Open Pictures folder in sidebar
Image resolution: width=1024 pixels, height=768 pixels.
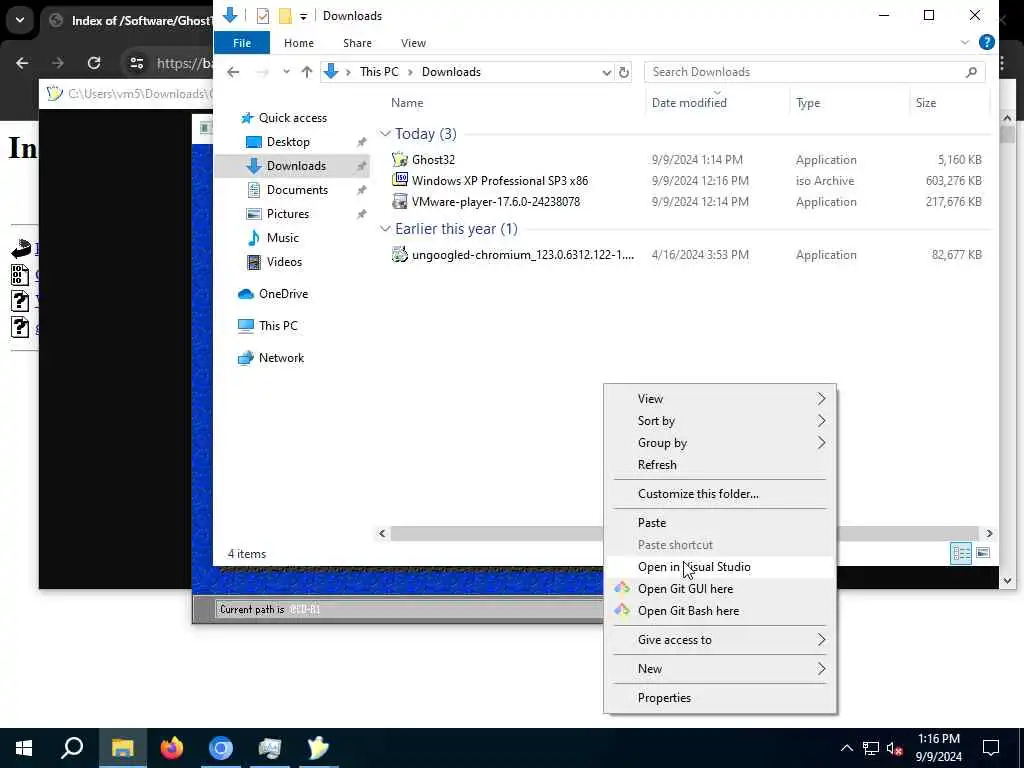pos(288,214)
